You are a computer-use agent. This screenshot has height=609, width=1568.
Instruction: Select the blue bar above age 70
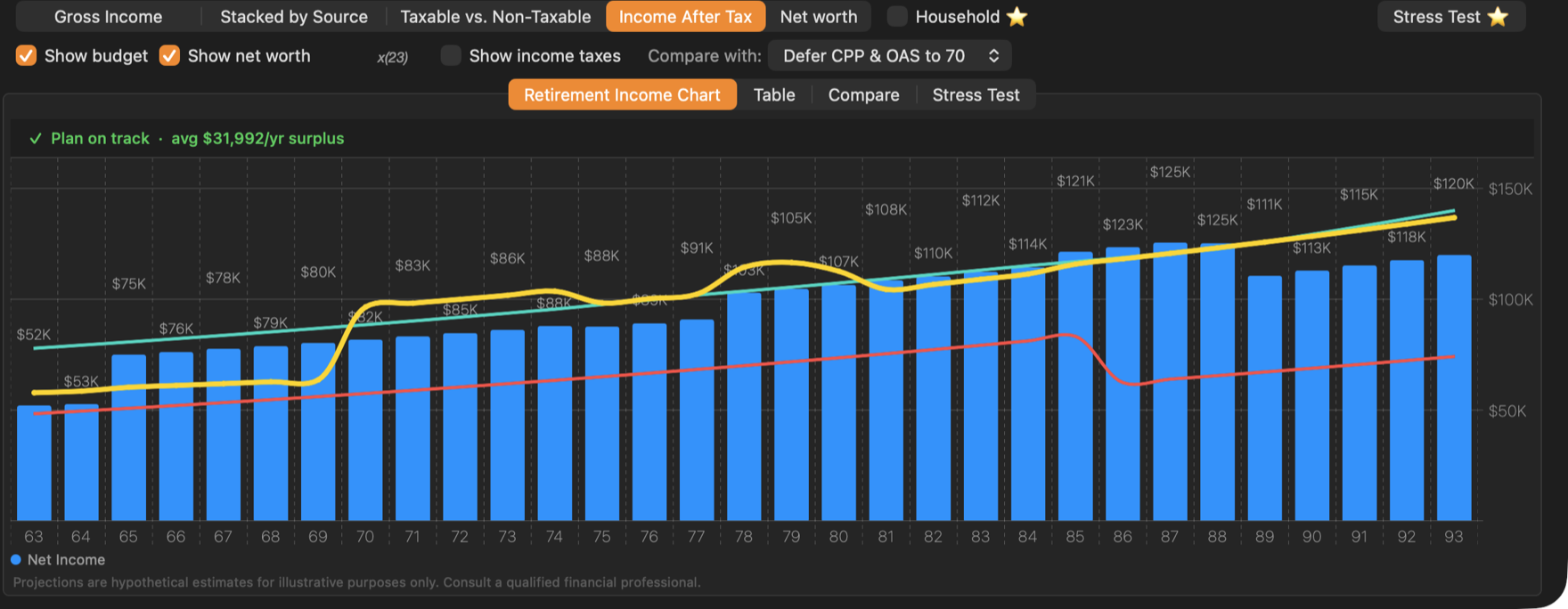pyautogui.click(x=365, y=430)
